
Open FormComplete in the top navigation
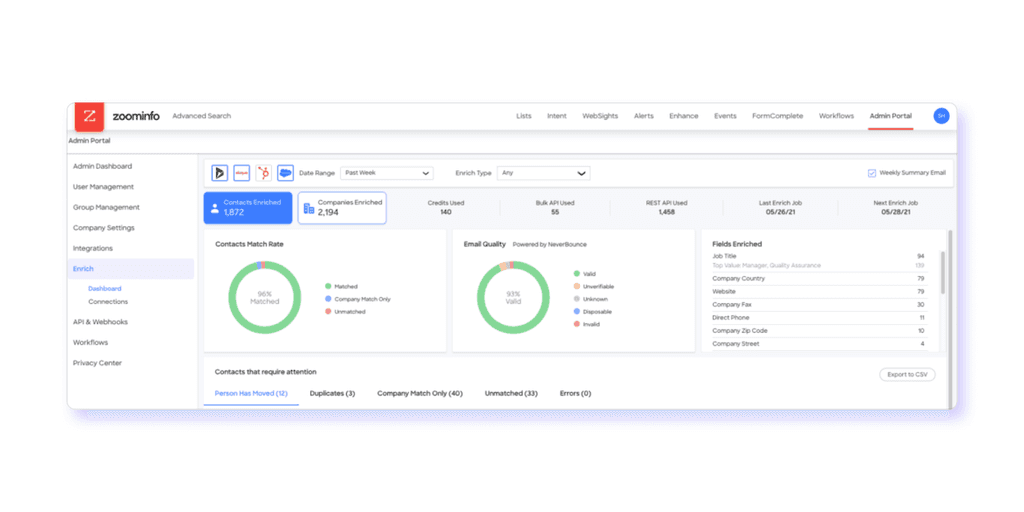point(778,116)
